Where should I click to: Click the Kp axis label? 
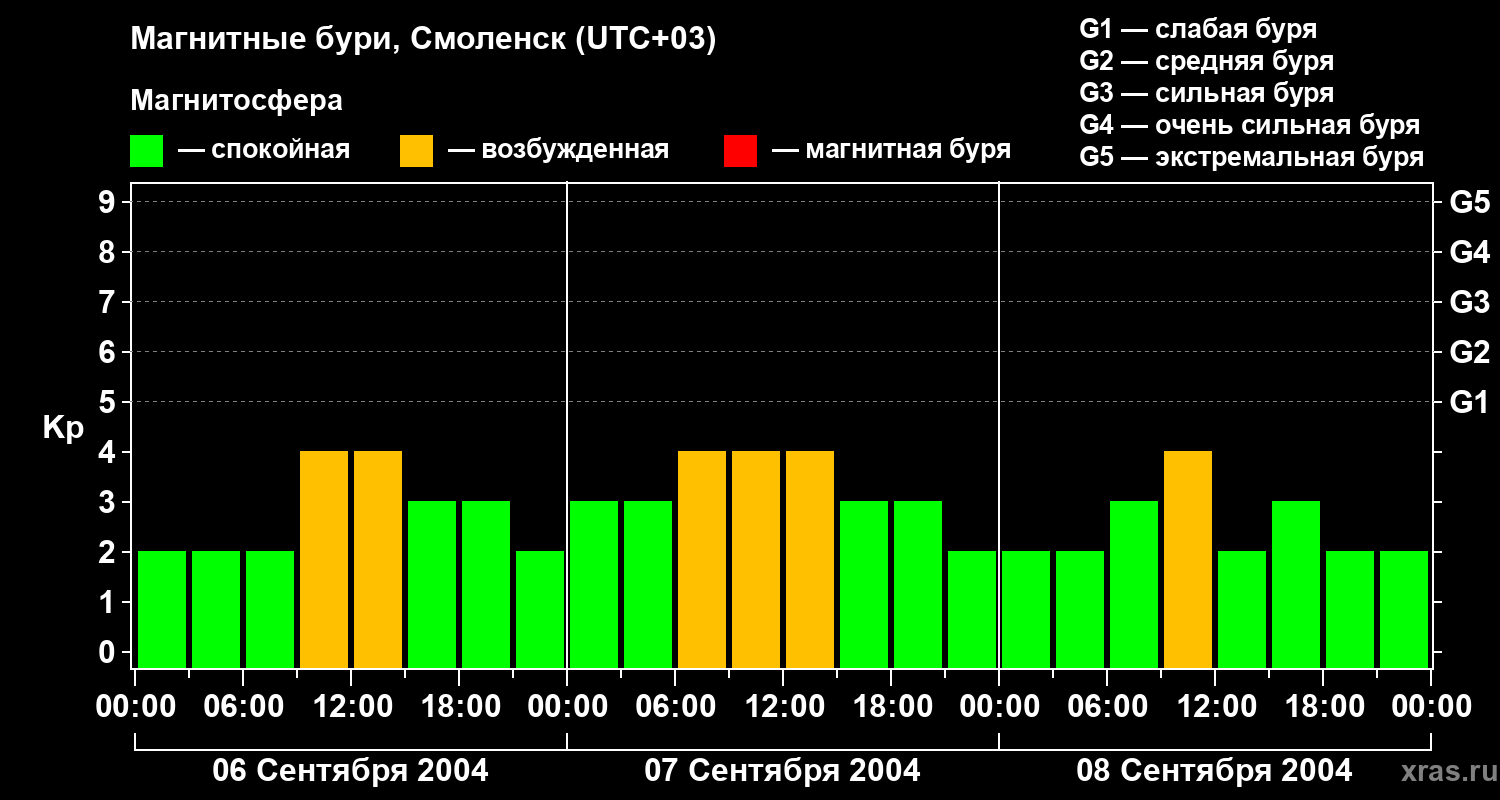[63, 429]
